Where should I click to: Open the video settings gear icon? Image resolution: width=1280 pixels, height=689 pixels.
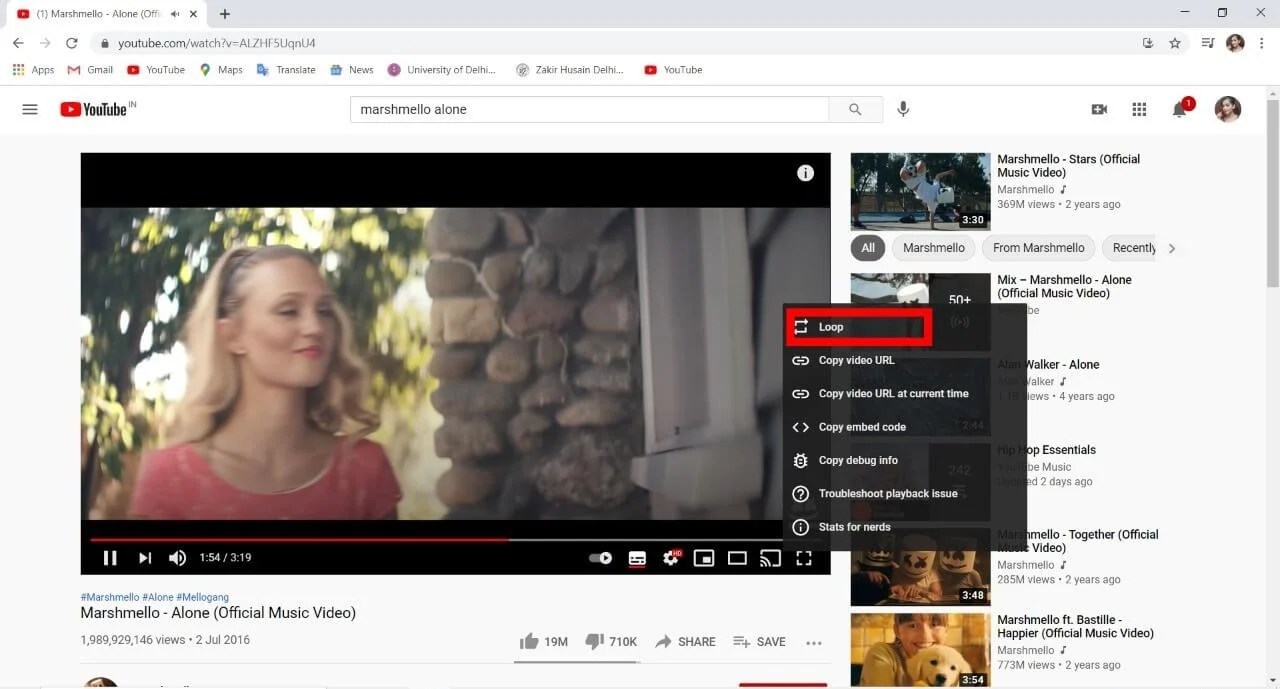coord(670,558)
